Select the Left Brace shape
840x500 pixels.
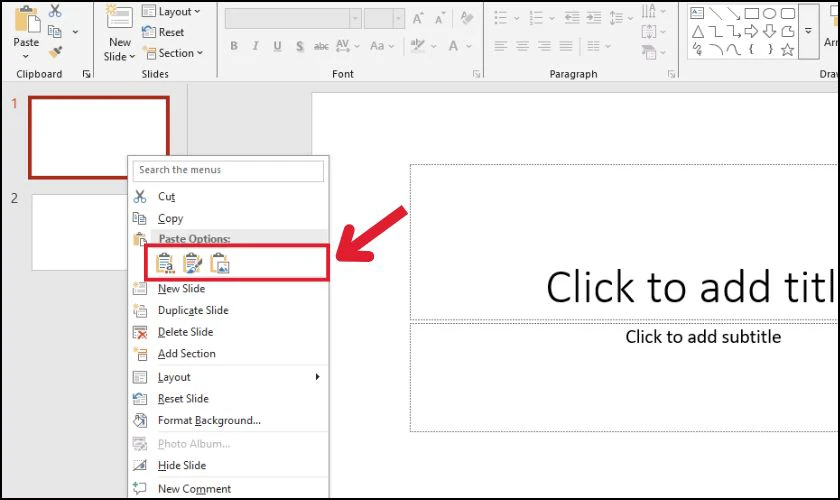click(x=752, y=50)
